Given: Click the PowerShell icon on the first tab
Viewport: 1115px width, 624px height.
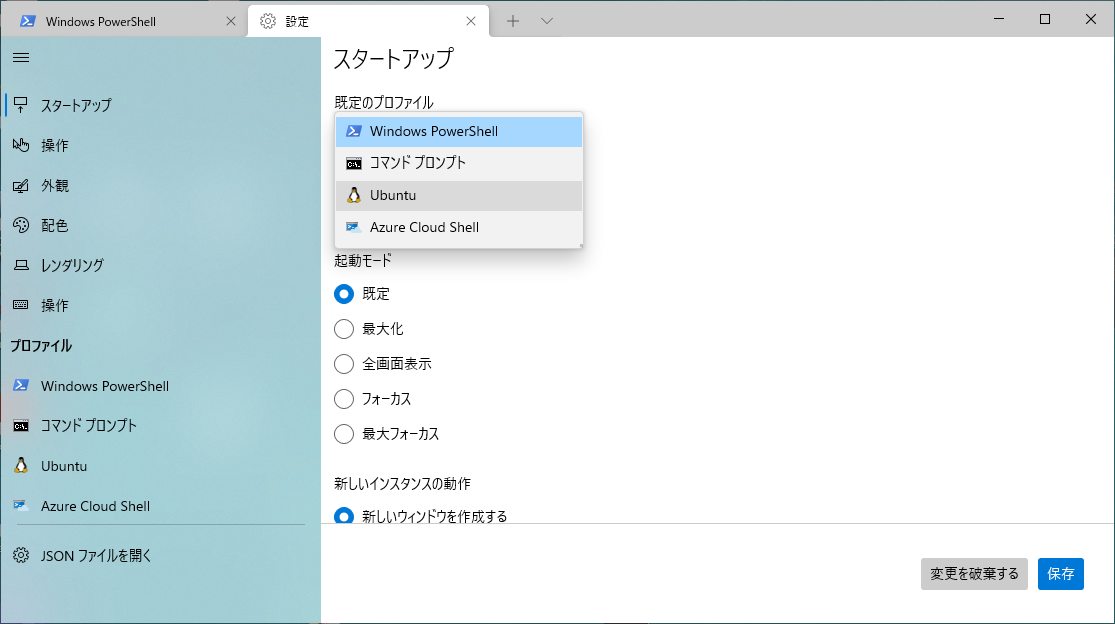Looking at the screenshot, I should tap(28, 21).
